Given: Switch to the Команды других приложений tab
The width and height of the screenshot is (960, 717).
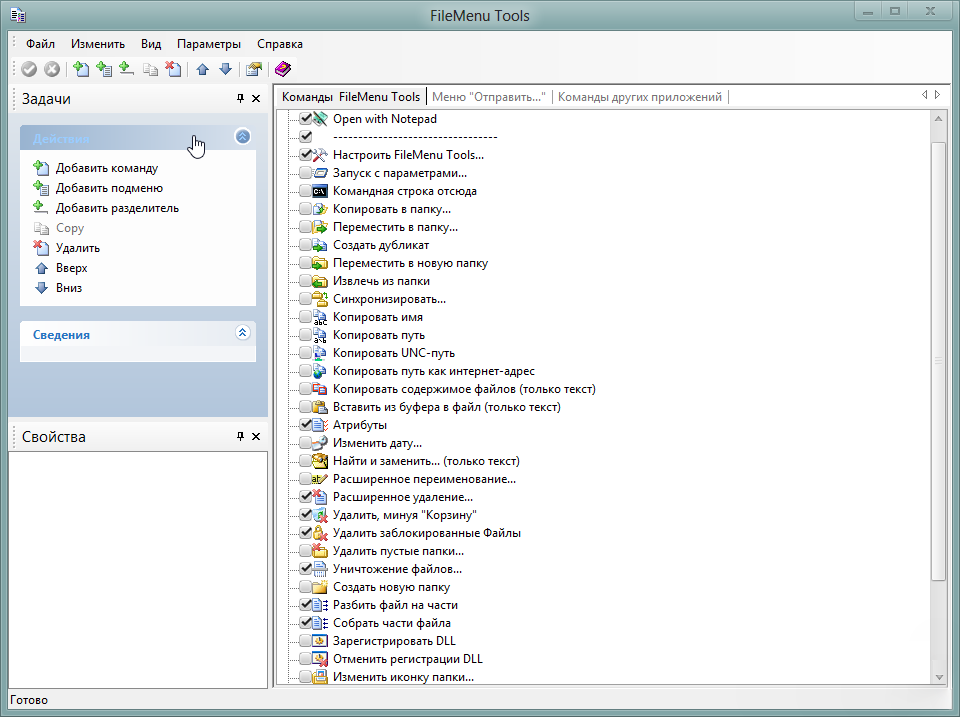Looking at the screenshot, I should [640, 97].
